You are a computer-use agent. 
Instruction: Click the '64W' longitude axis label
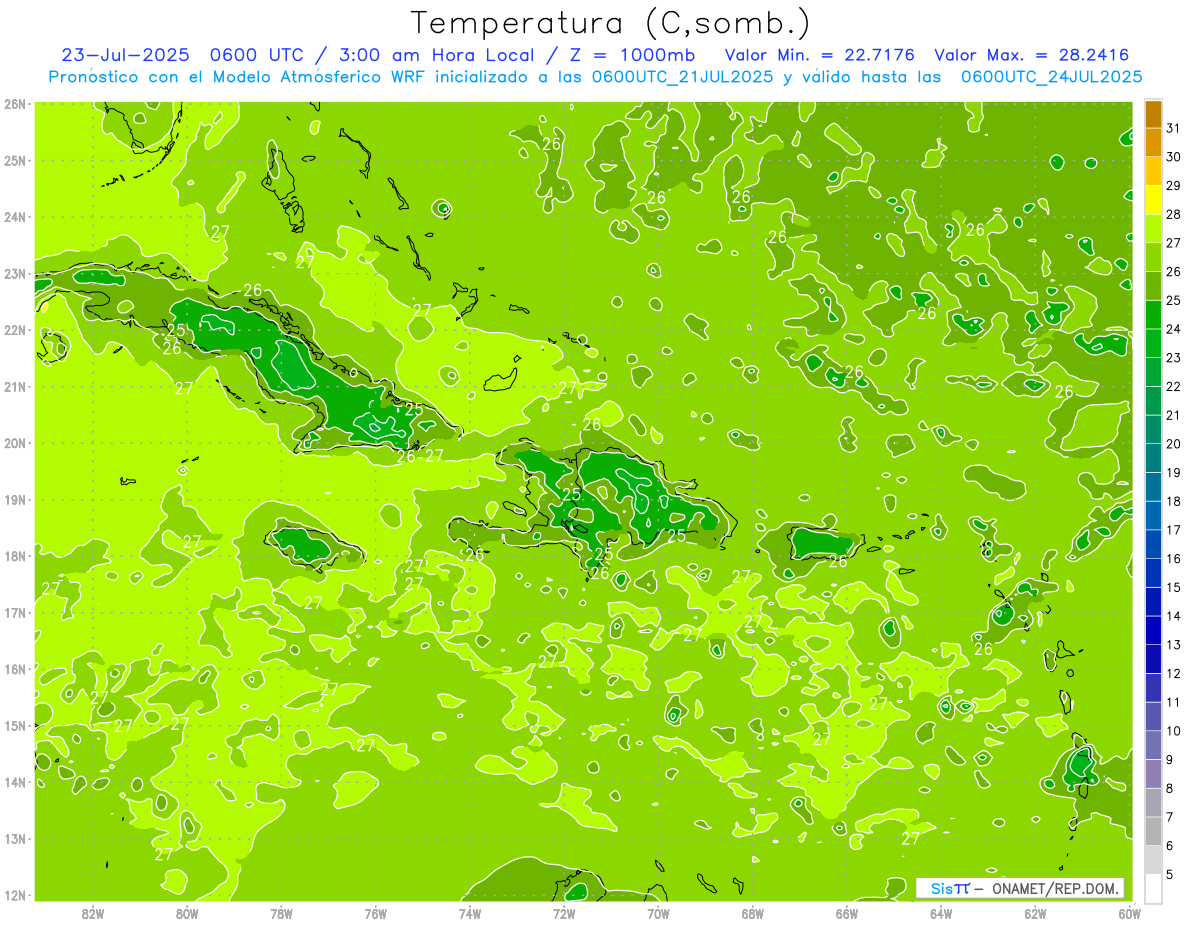(941, 912)
